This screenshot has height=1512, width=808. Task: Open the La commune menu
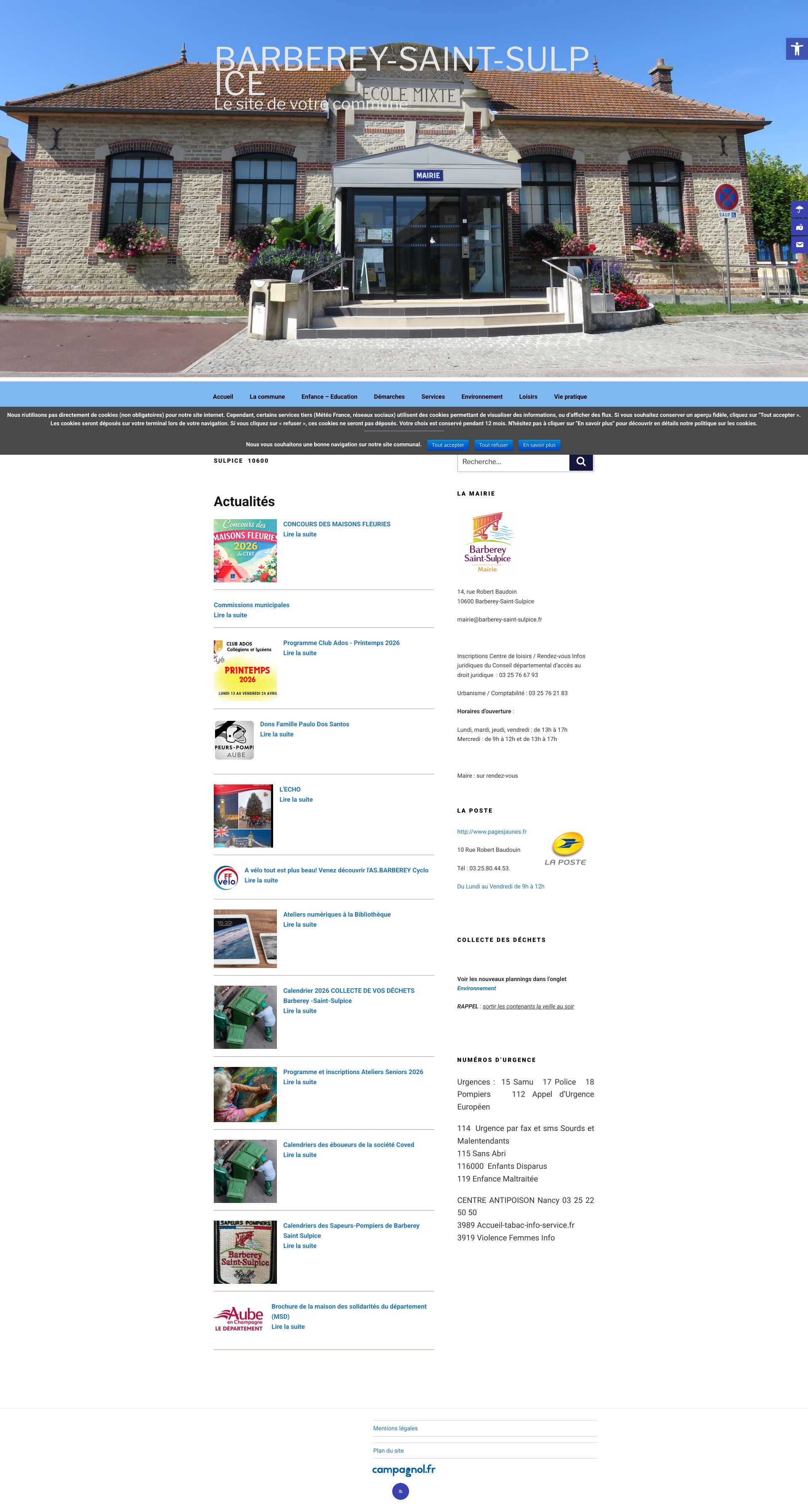click(267, 397)
